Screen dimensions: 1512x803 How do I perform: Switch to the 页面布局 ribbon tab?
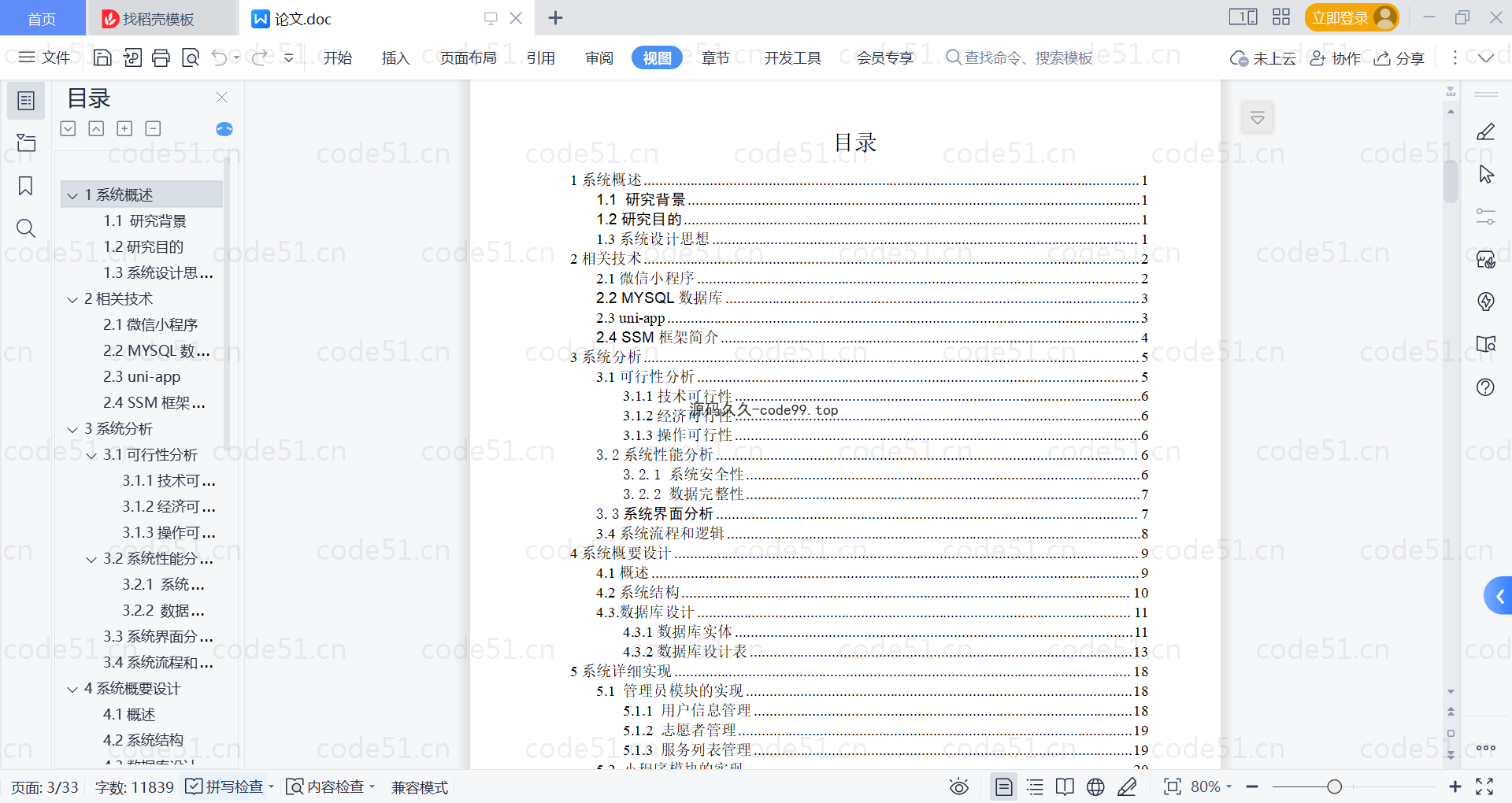469,57
